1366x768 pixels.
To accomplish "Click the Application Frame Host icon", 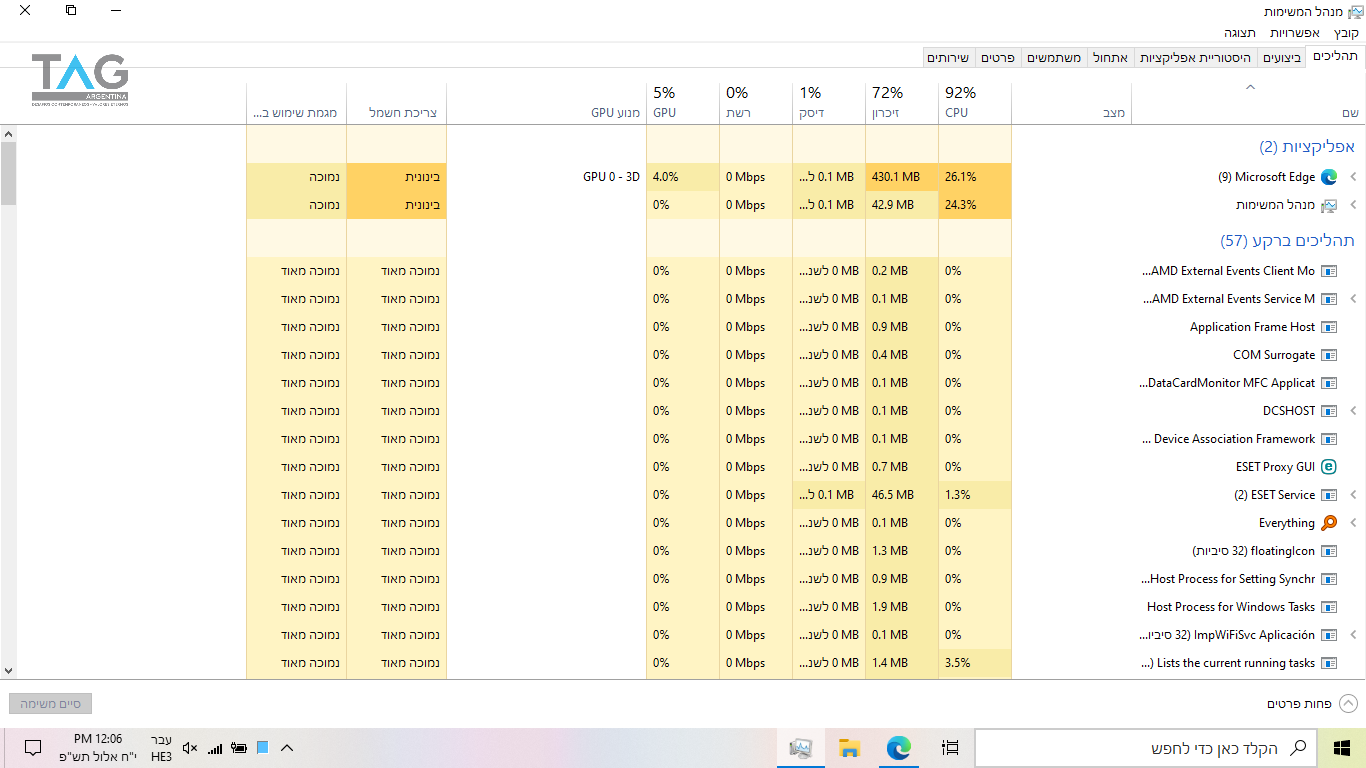I will pos(1329,327).
